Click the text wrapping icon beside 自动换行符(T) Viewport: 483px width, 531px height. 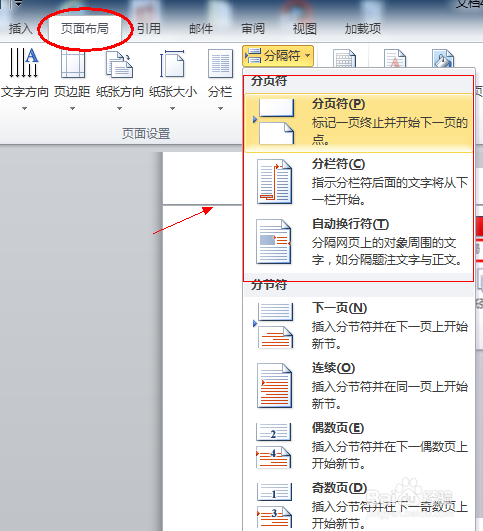pos(274,242)
